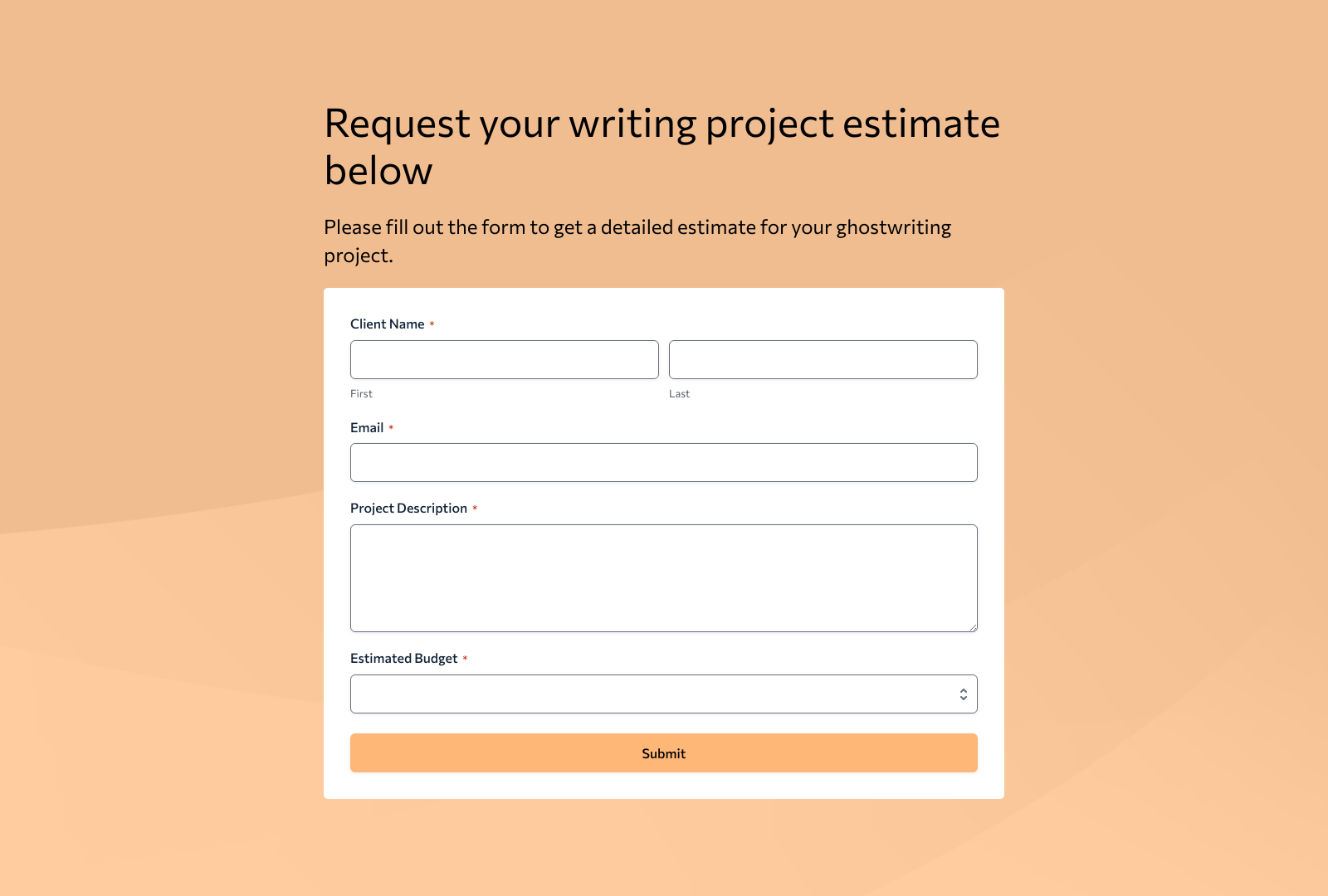Click the red asterisk beside Client Name
Image resolution: width=1328 pixels, height=896 pixels.
coord(432,324)
